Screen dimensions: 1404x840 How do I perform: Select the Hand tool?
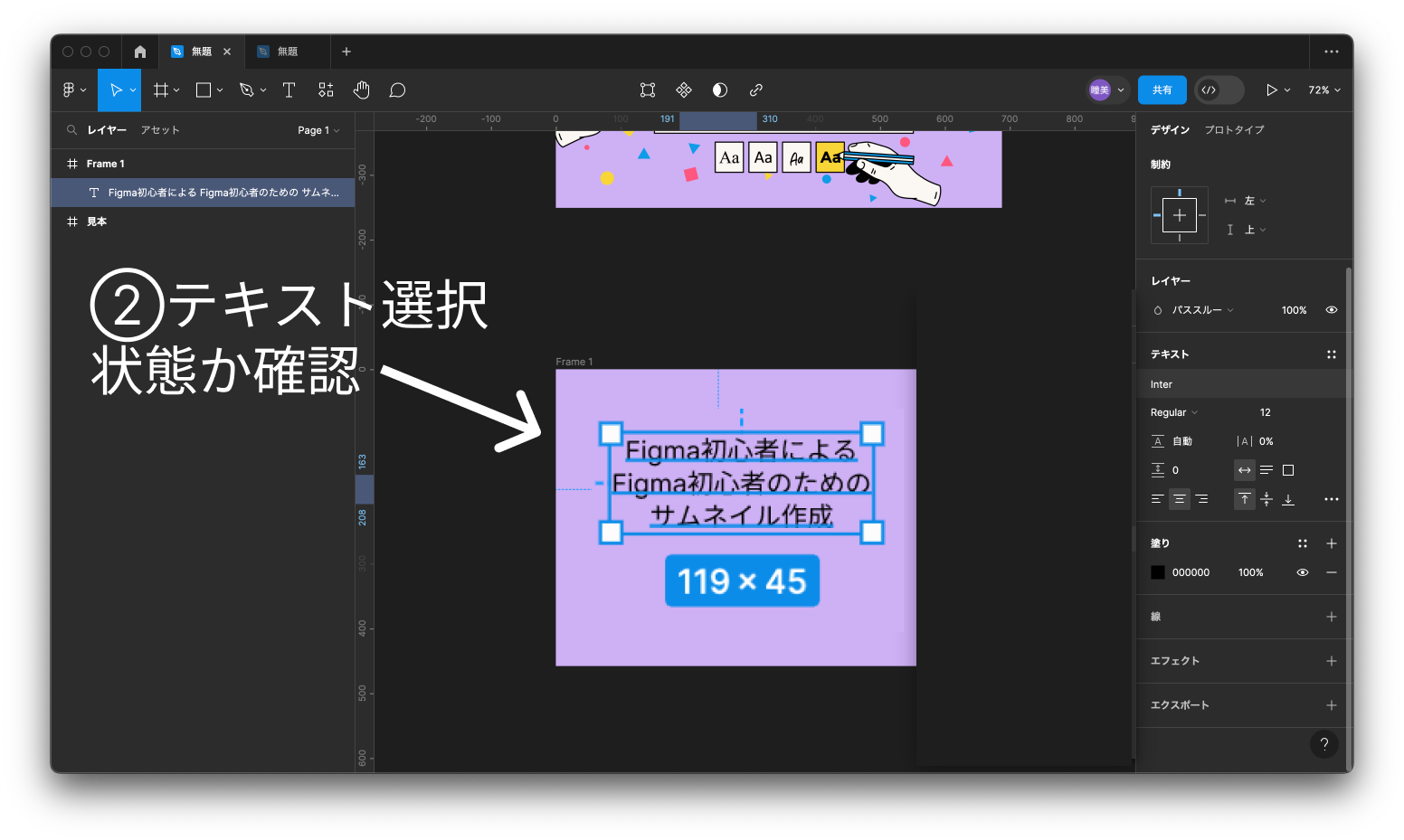[362, 90]
